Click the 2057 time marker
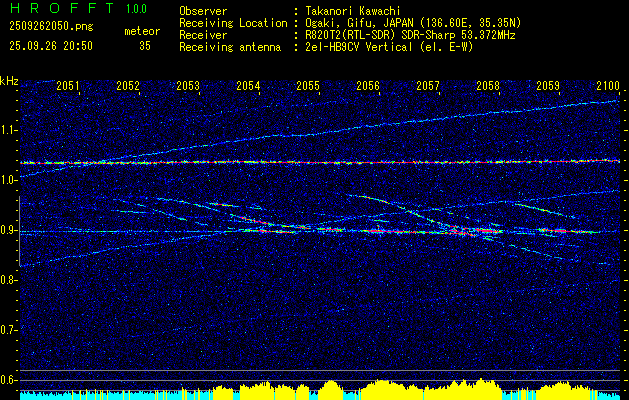 click(428, 86)
